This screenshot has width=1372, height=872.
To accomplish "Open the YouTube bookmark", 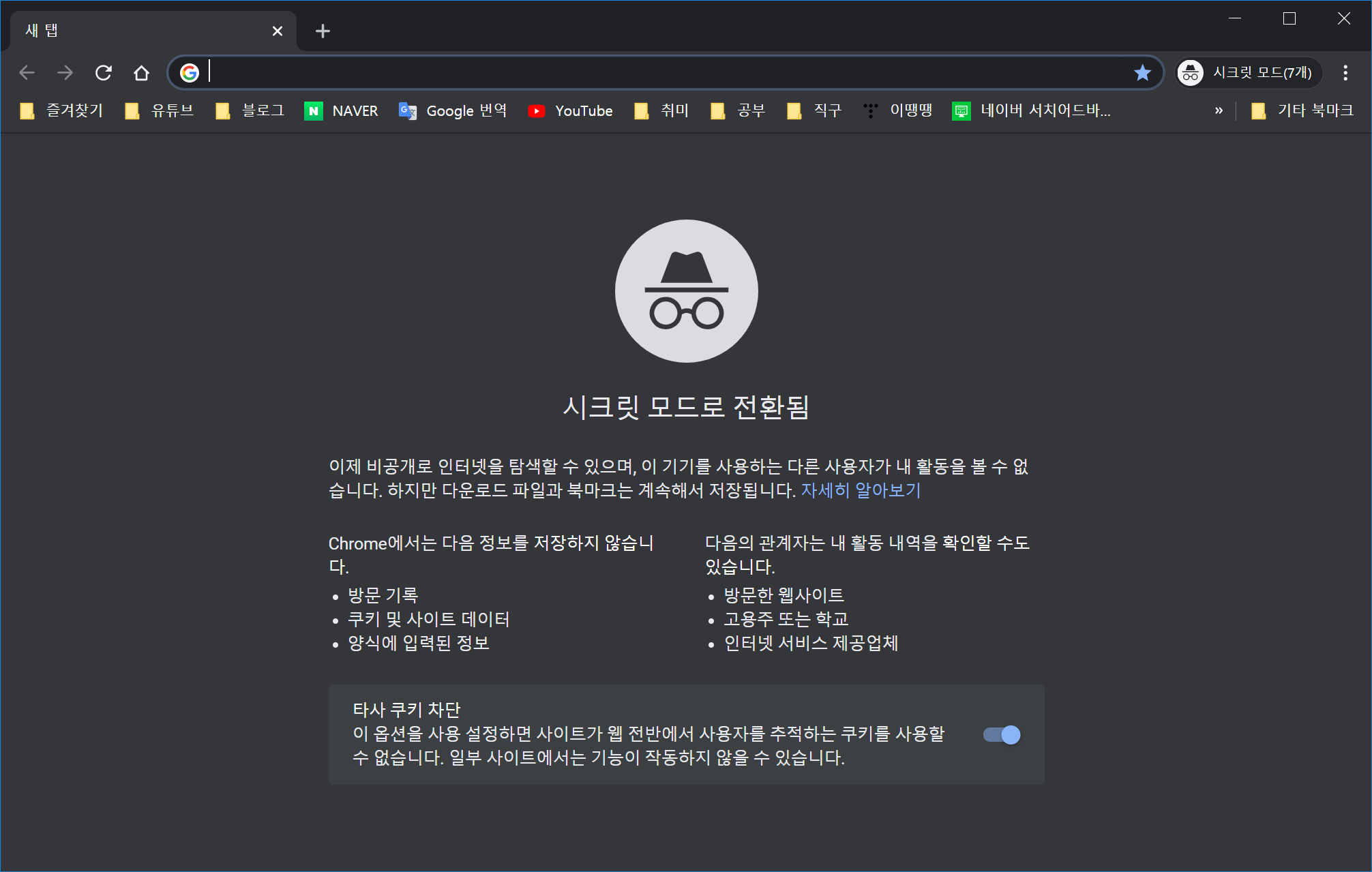I will coord(571,111).
